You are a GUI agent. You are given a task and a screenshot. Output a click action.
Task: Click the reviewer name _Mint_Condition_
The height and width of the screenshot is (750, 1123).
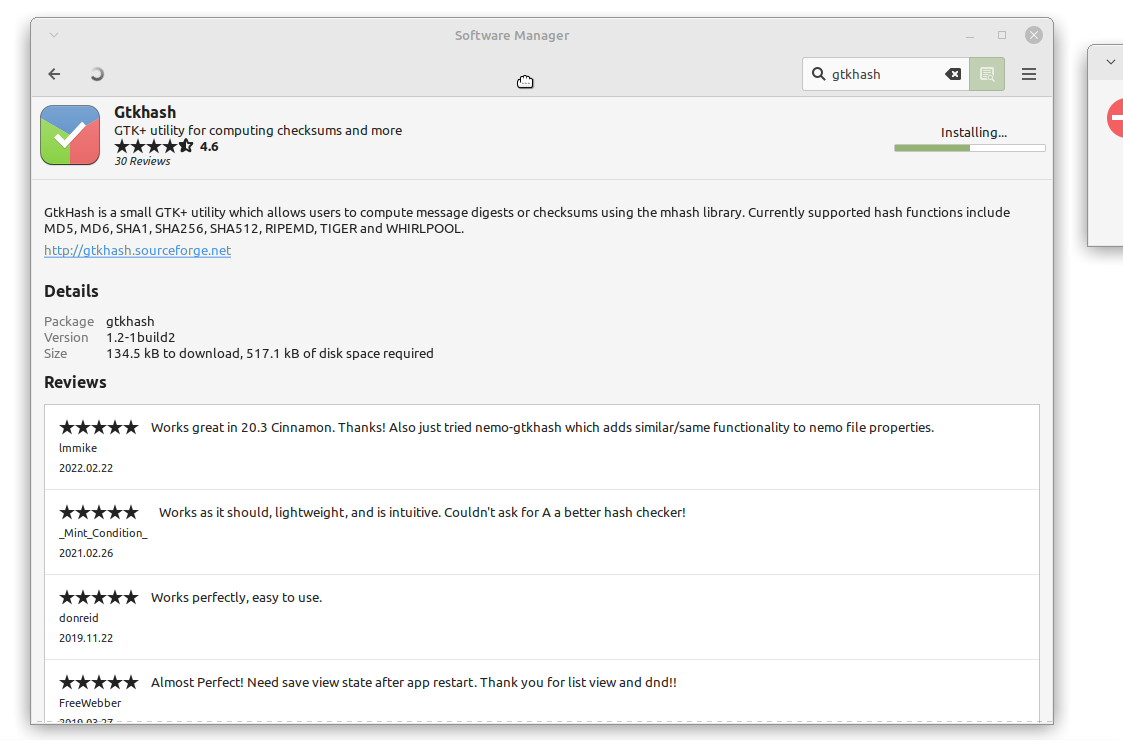(103, 533)
